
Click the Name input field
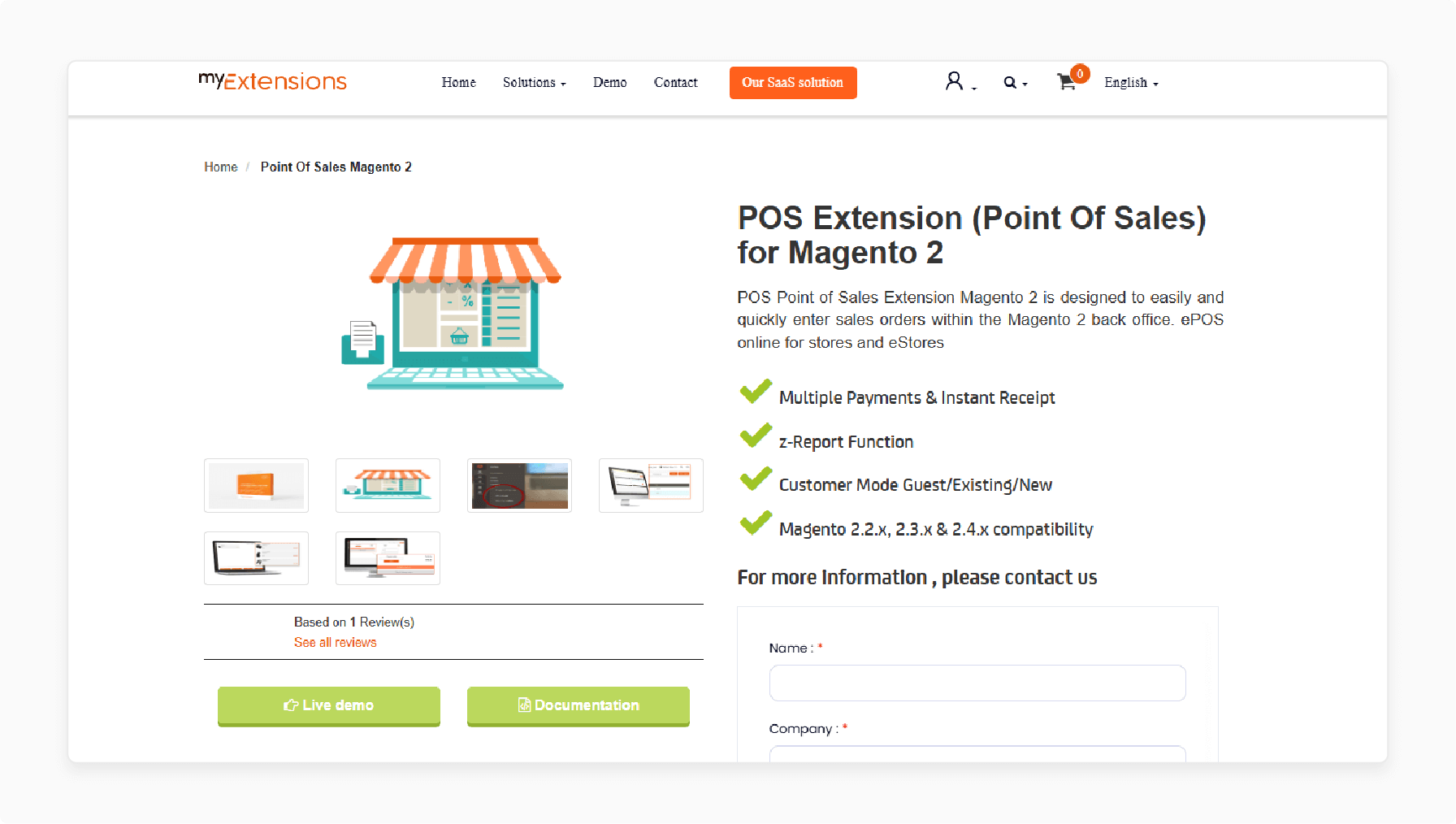pos(977,683)
